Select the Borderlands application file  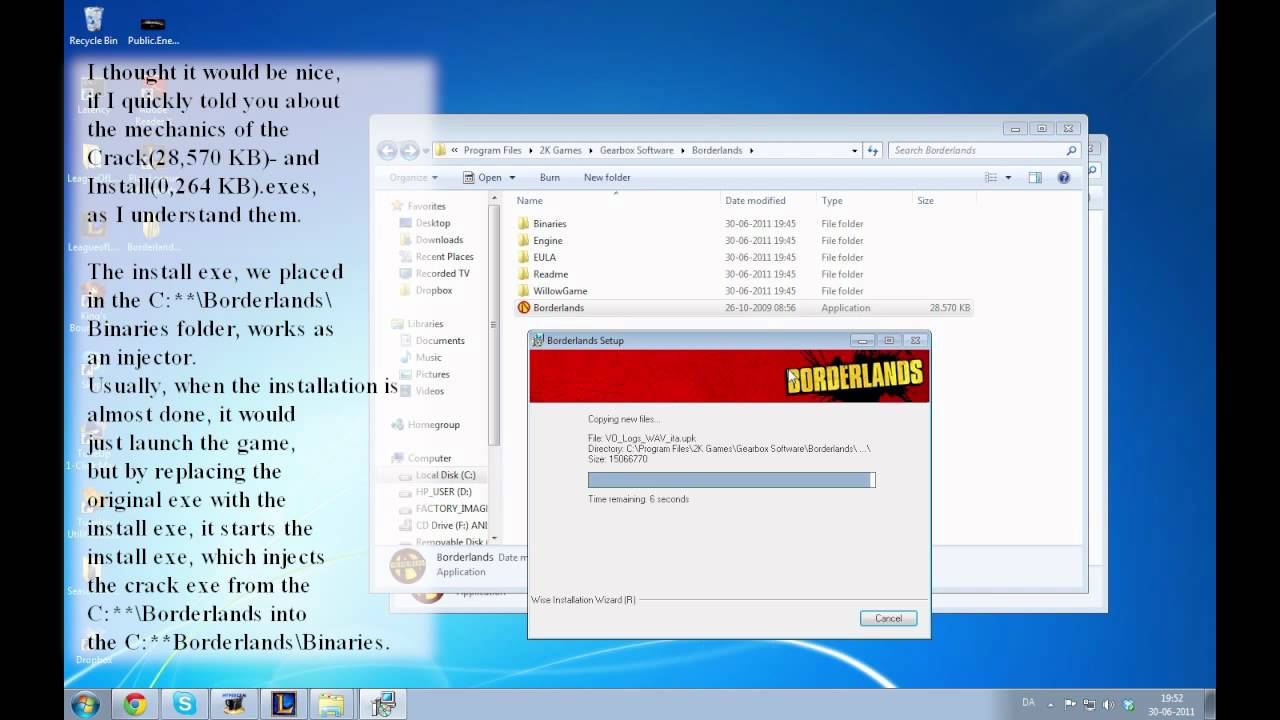(x=744, y=308)
